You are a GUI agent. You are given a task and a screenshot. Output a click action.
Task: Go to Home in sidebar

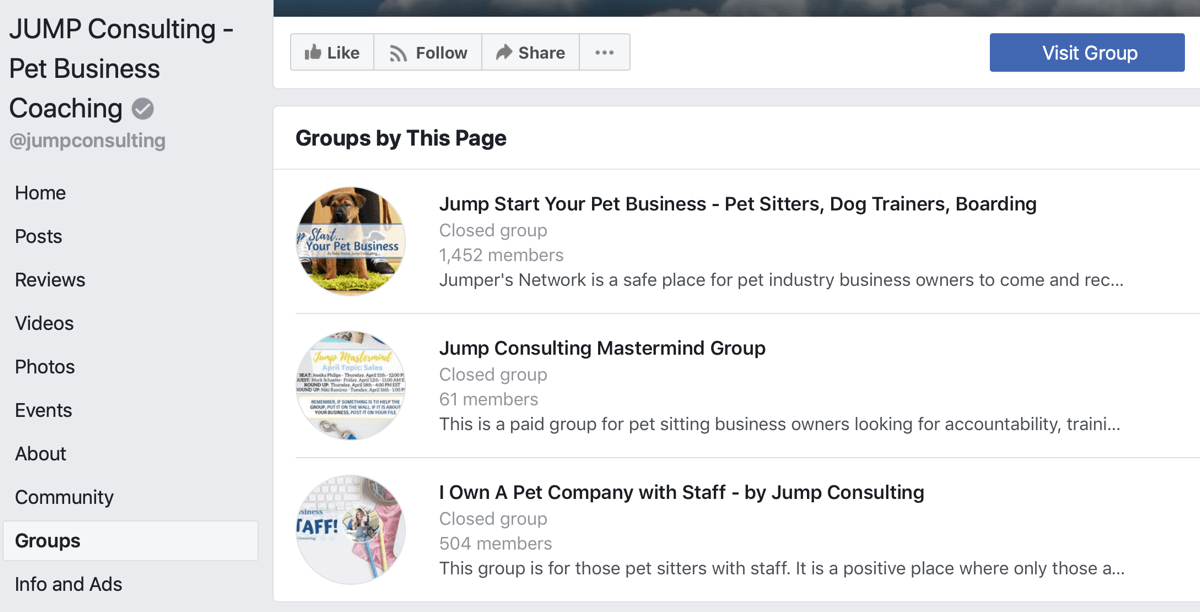(40, 193)
